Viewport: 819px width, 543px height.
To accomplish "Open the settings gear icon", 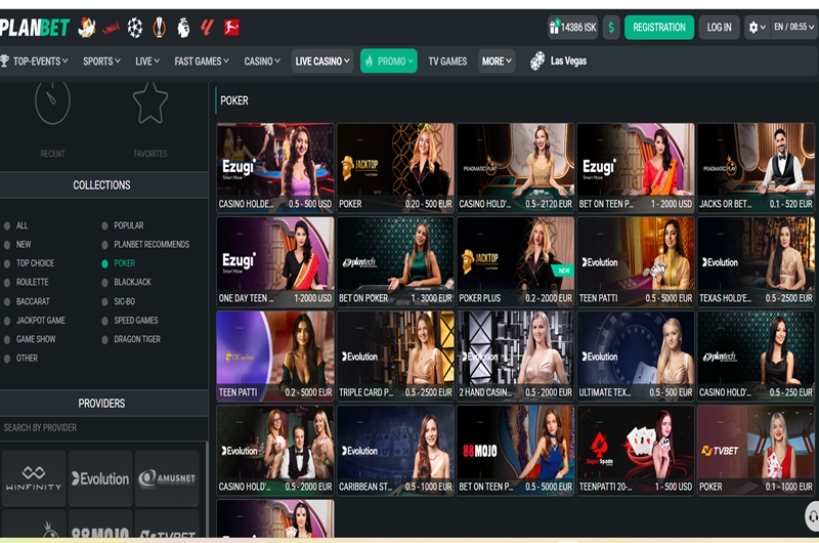I will 757,27.
